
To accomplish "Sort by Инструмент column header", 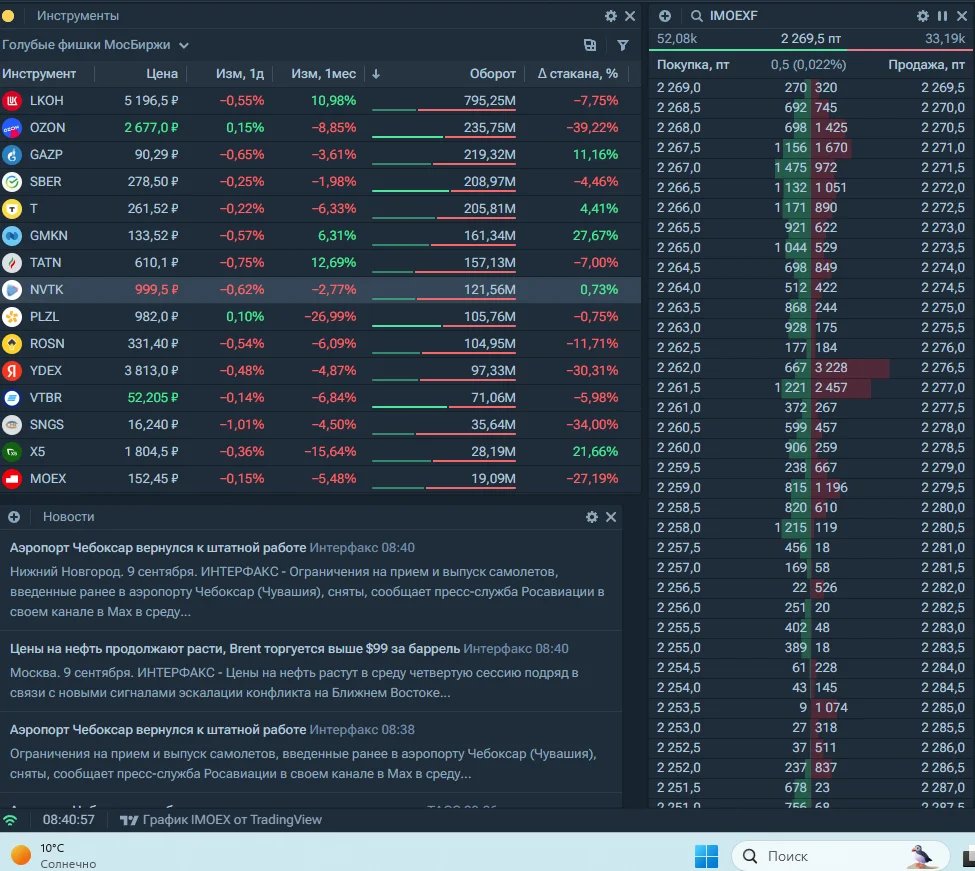I will [x=39, y=74].
